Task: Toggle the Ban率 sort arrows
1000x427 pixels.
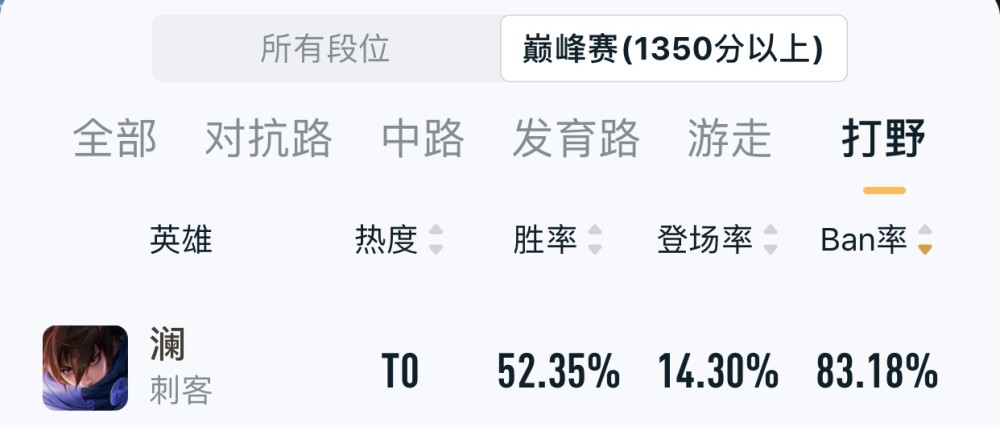Action: pos(925,240)
